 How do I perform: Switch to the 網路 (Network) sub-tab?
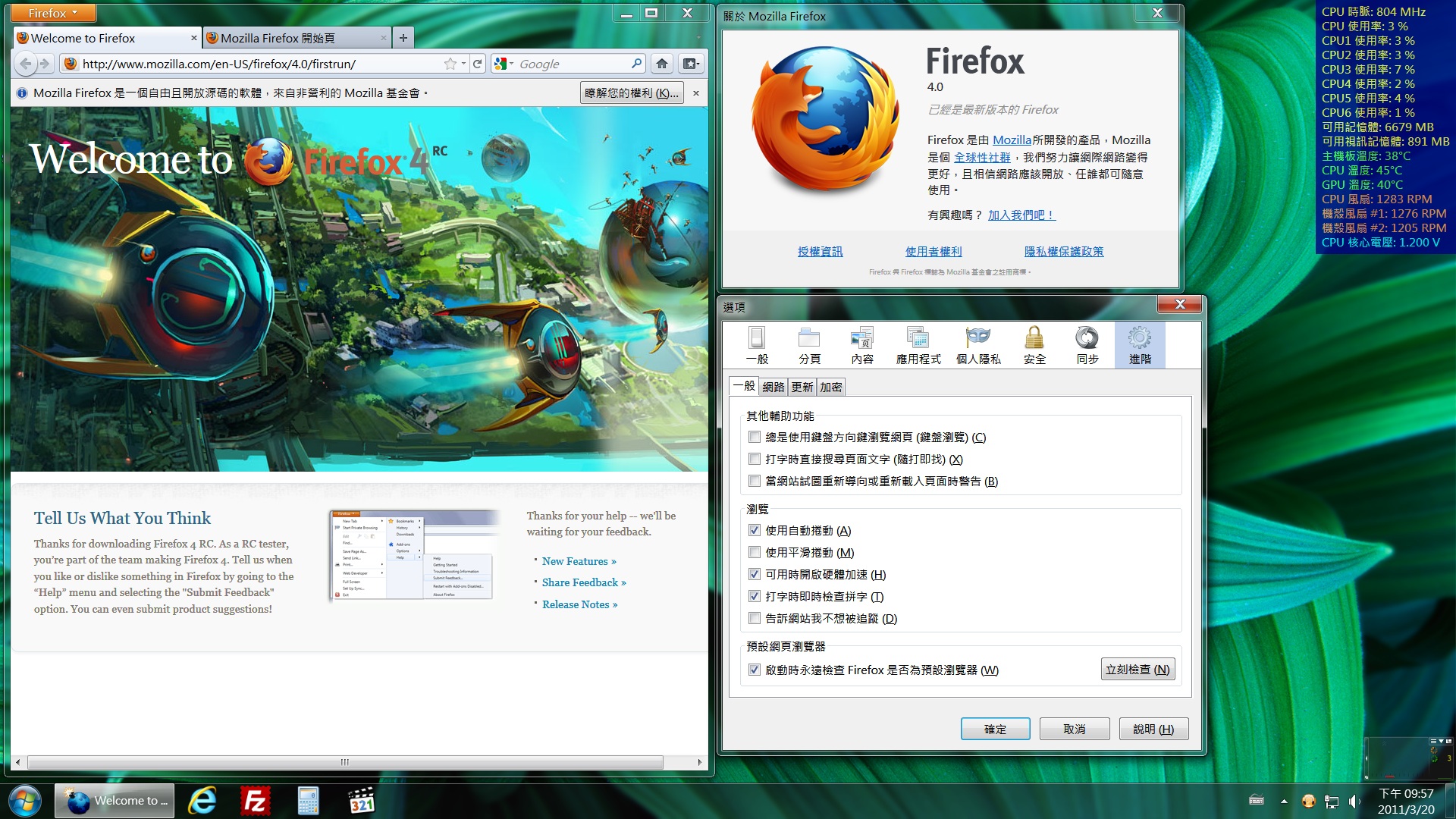pos(773,387)
